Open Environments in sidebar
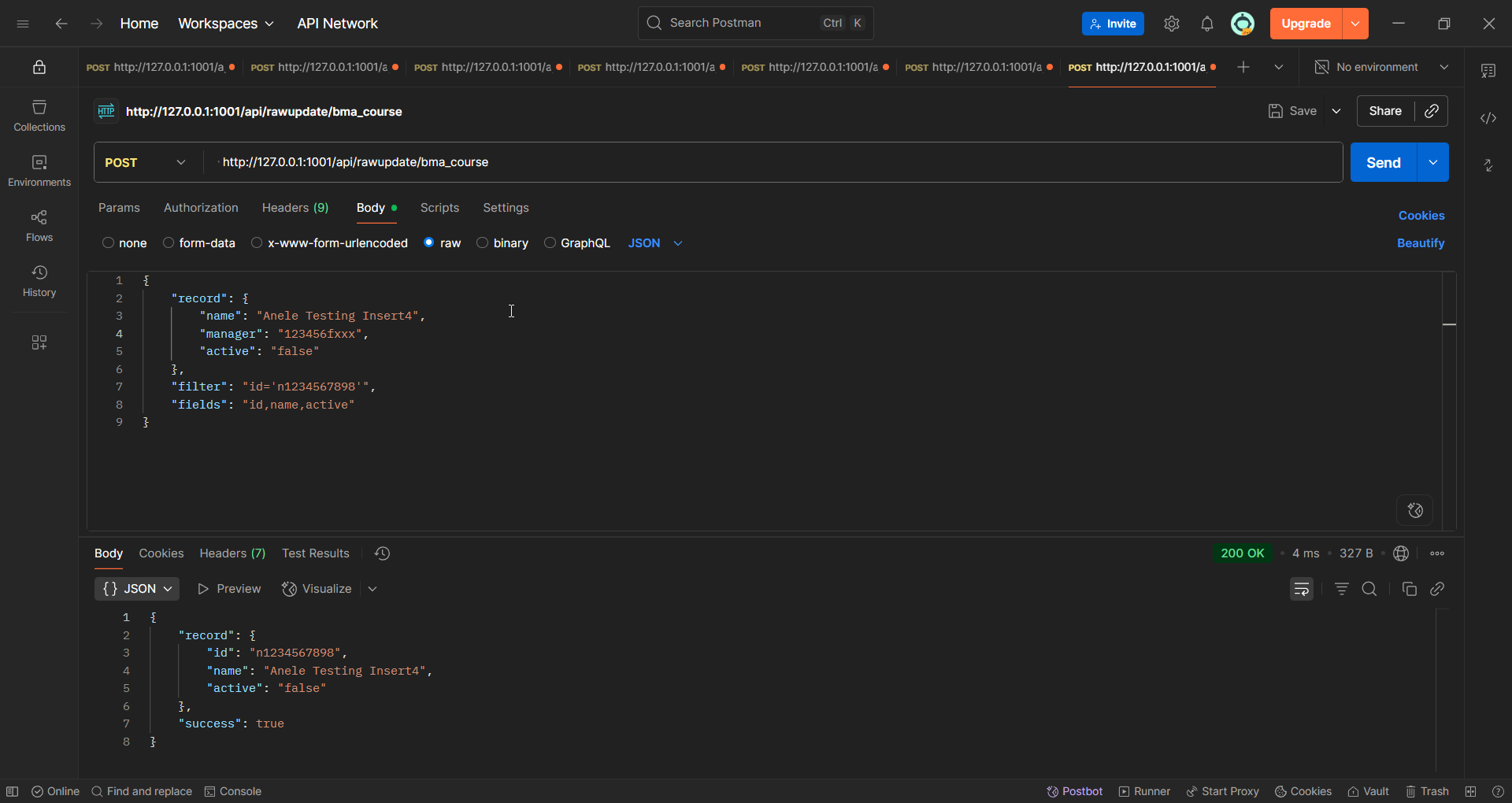 [39, 171]
